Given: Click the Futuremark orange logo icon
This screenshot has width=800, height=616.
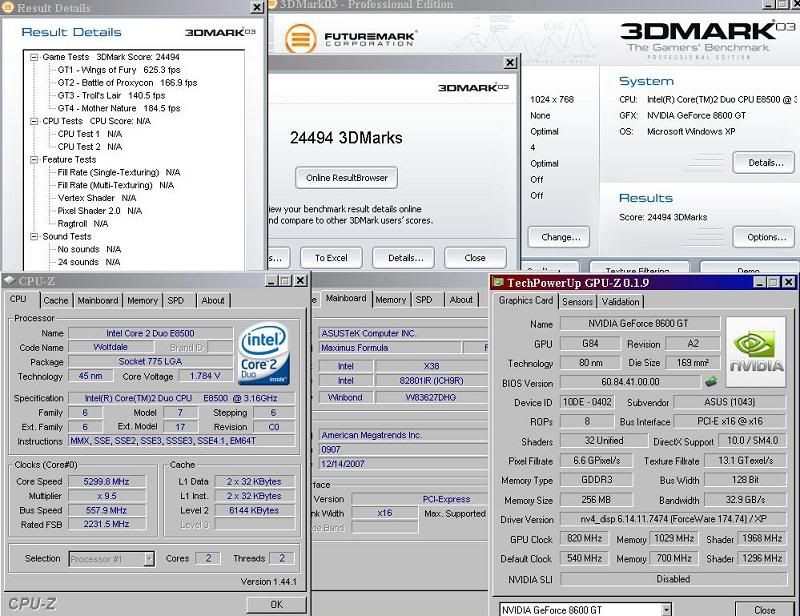Looking at the screenshot, I should click(301, 38).
